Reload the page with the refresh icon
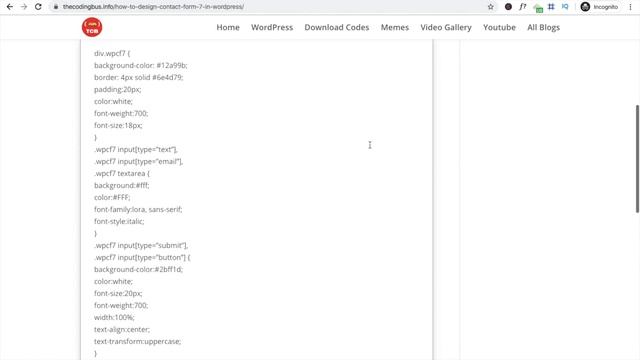 tap(38, 7)
